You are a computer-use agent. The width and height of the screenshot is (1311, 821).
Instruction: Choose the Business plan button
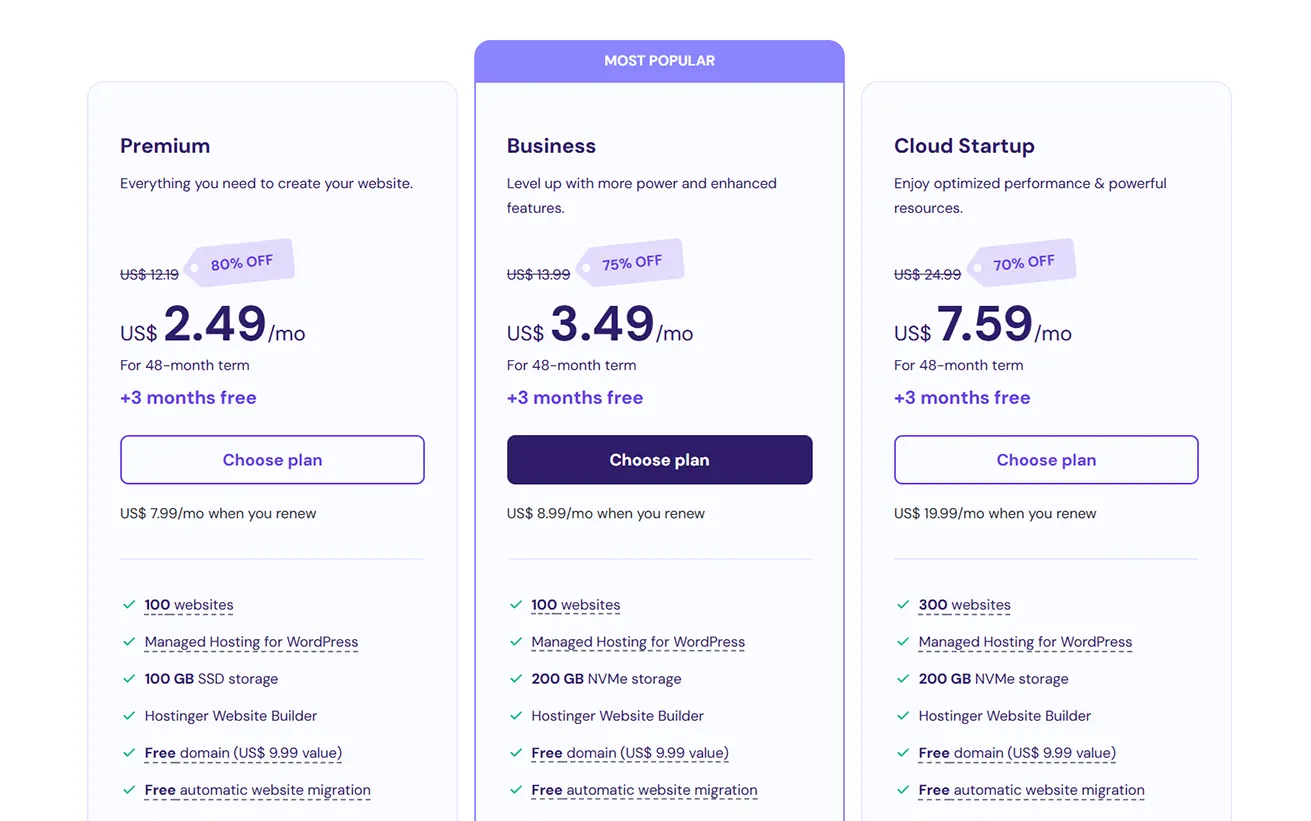click(659, 460)
